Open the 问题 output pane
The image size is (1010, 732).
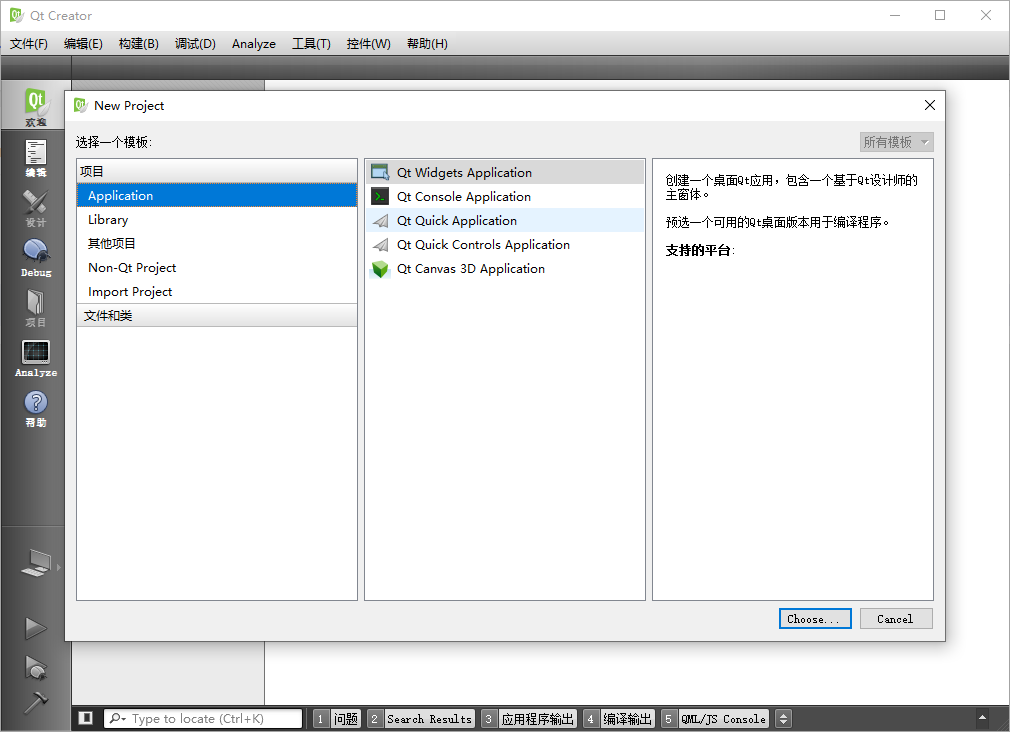coord(337,718)
